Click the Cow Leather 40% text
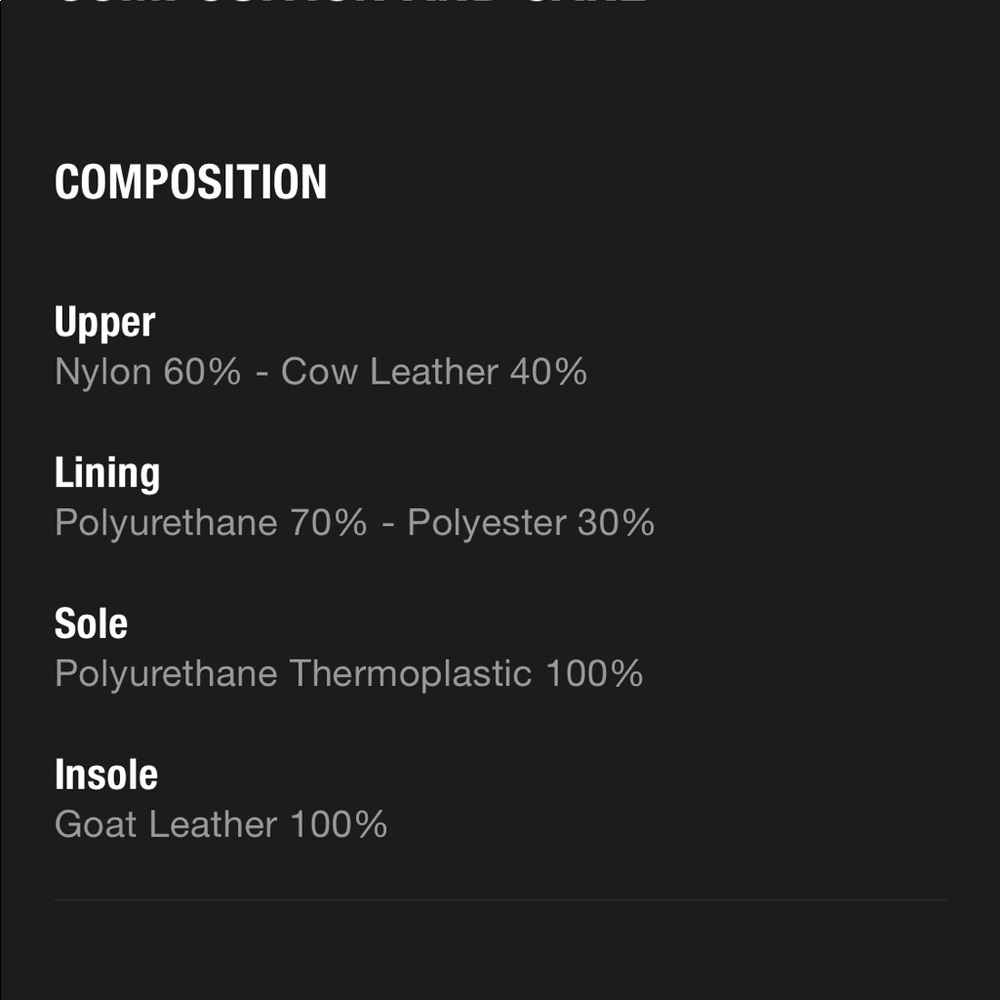 click(x=433, y=372)
